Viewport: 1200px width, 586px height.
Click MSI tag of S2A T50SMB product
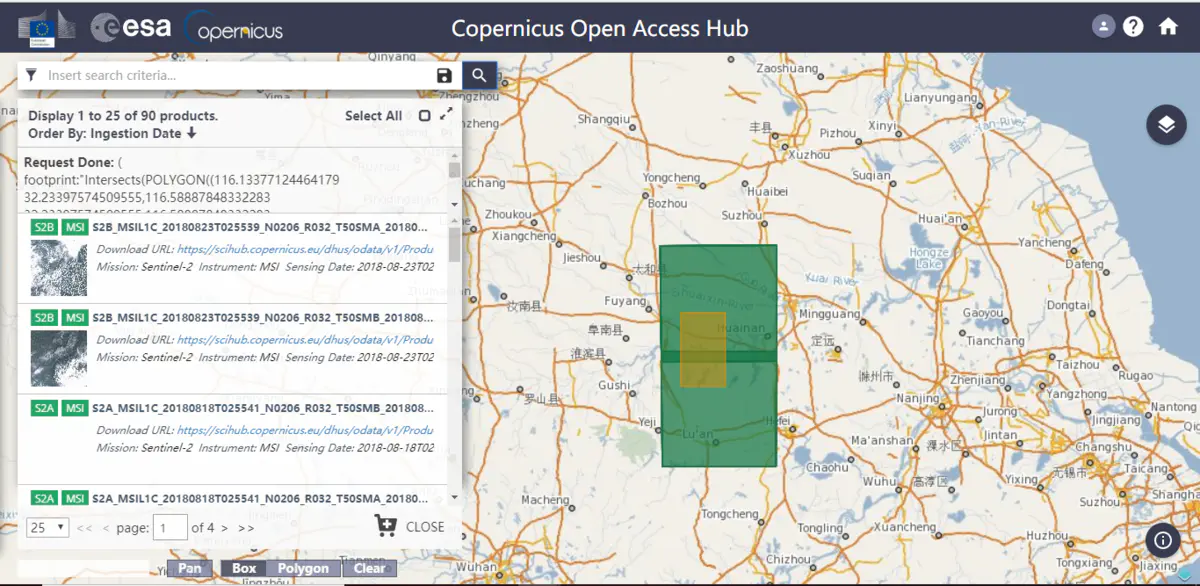[74, 408]
